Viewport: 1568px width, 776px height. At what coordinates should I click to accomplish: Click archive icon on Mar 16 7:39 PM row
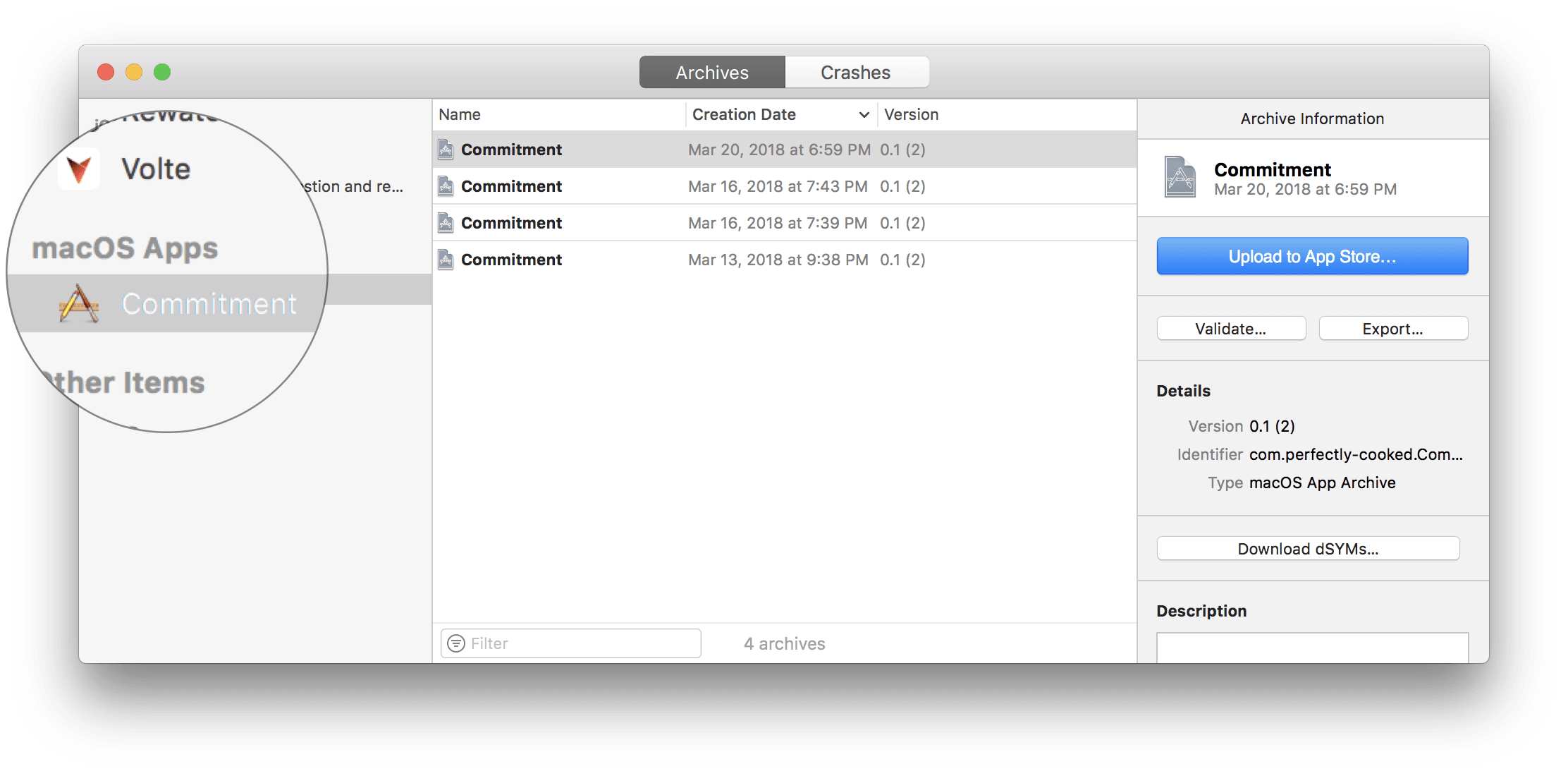point(446,223)
